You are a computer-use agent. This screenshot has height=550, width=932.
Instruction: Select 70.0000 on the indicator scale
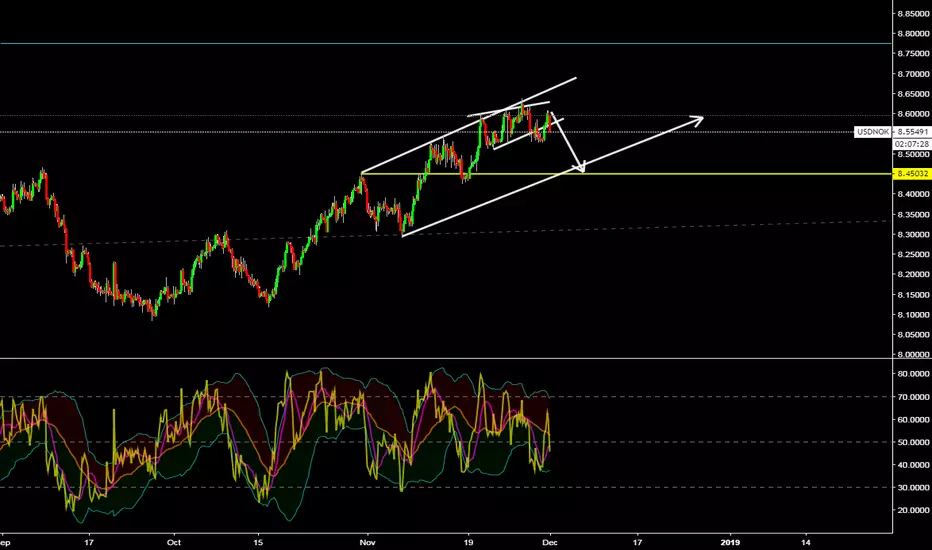[914, 397]
